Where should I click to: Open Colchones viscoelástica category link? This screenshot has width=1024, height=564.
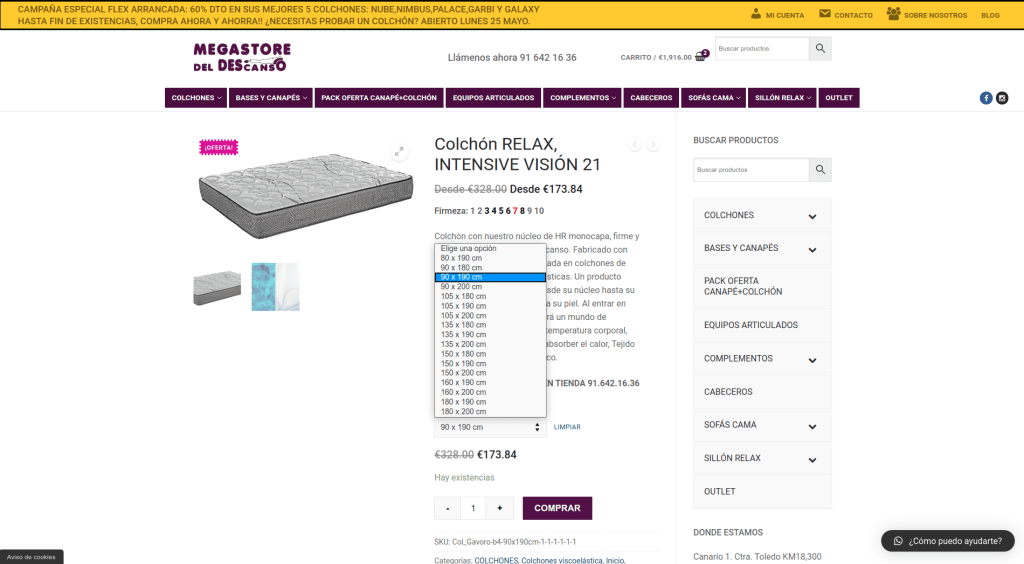point(562,560)
